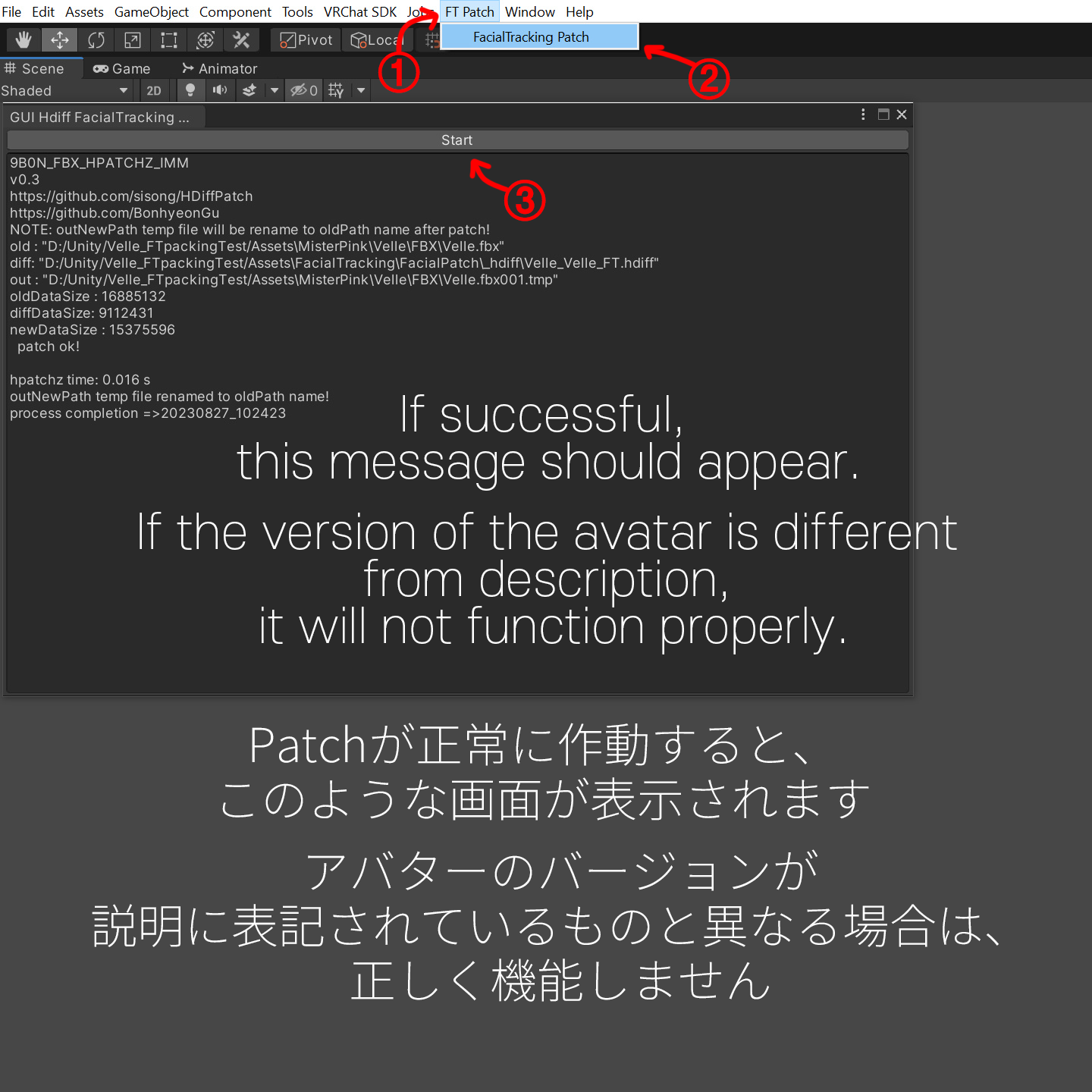Image resolution: width=1092 pixels, height=1092 pixels.
Task: Toggle scene view lighting
Action: [x=190, y=90]
